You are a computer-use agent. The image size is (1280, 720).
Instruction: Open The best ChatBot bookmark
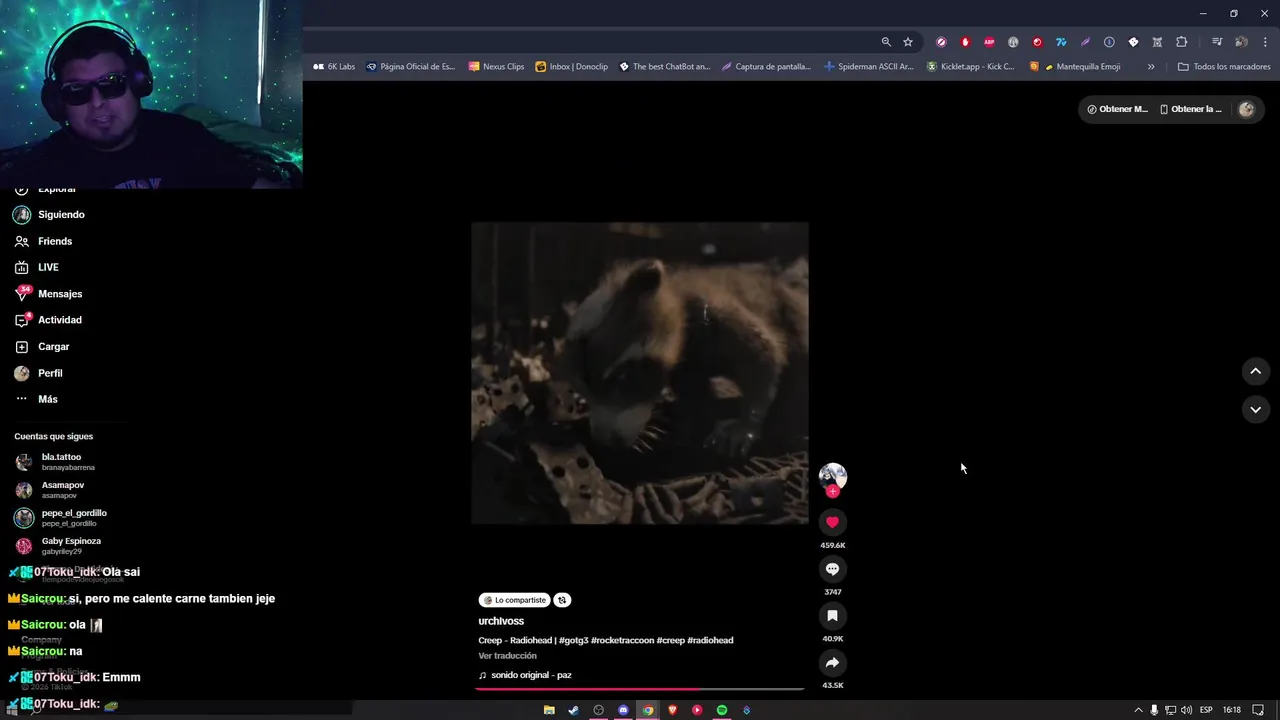(664, 67)
